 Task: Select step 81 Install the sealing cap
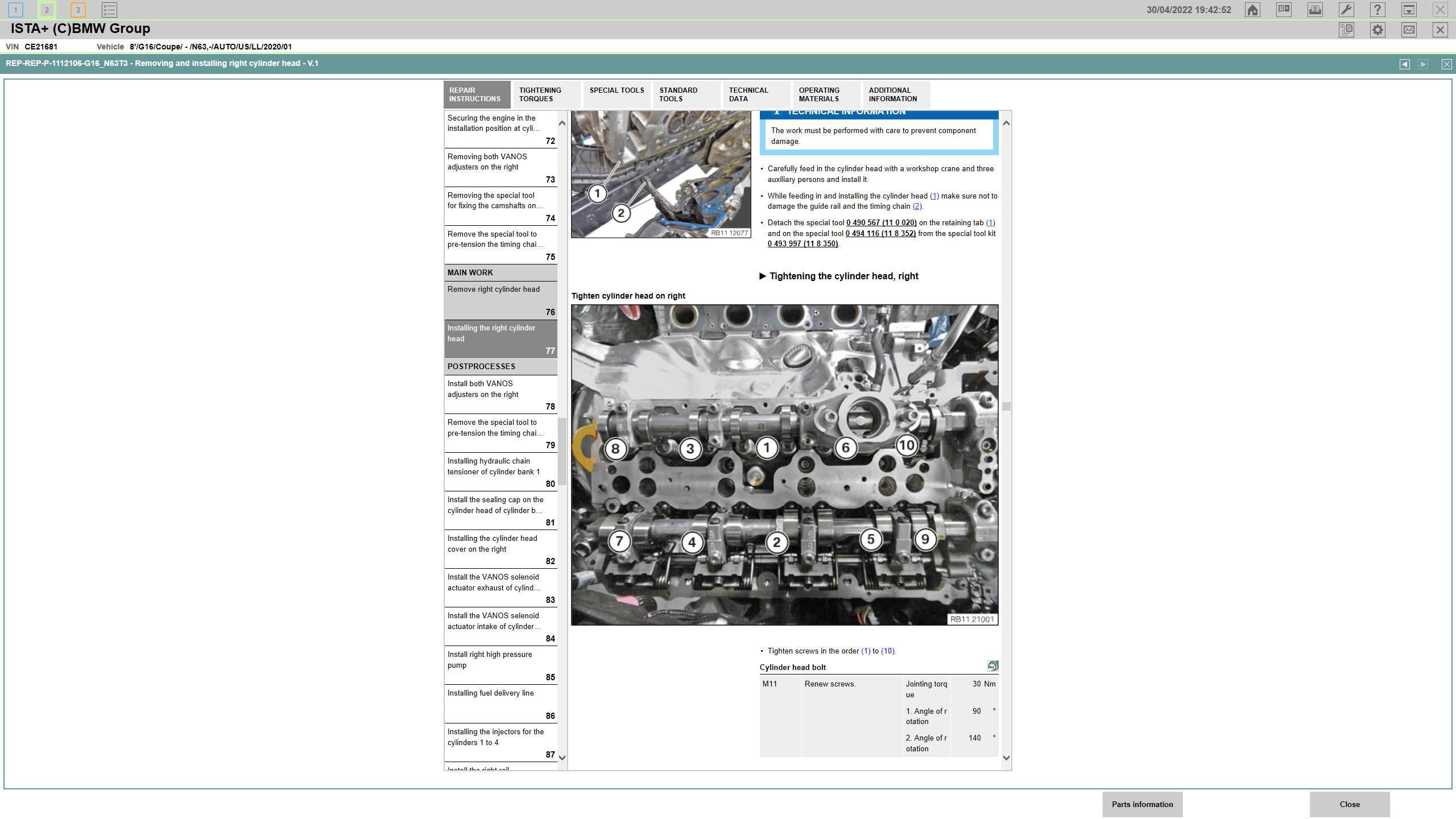click(500, 511)
